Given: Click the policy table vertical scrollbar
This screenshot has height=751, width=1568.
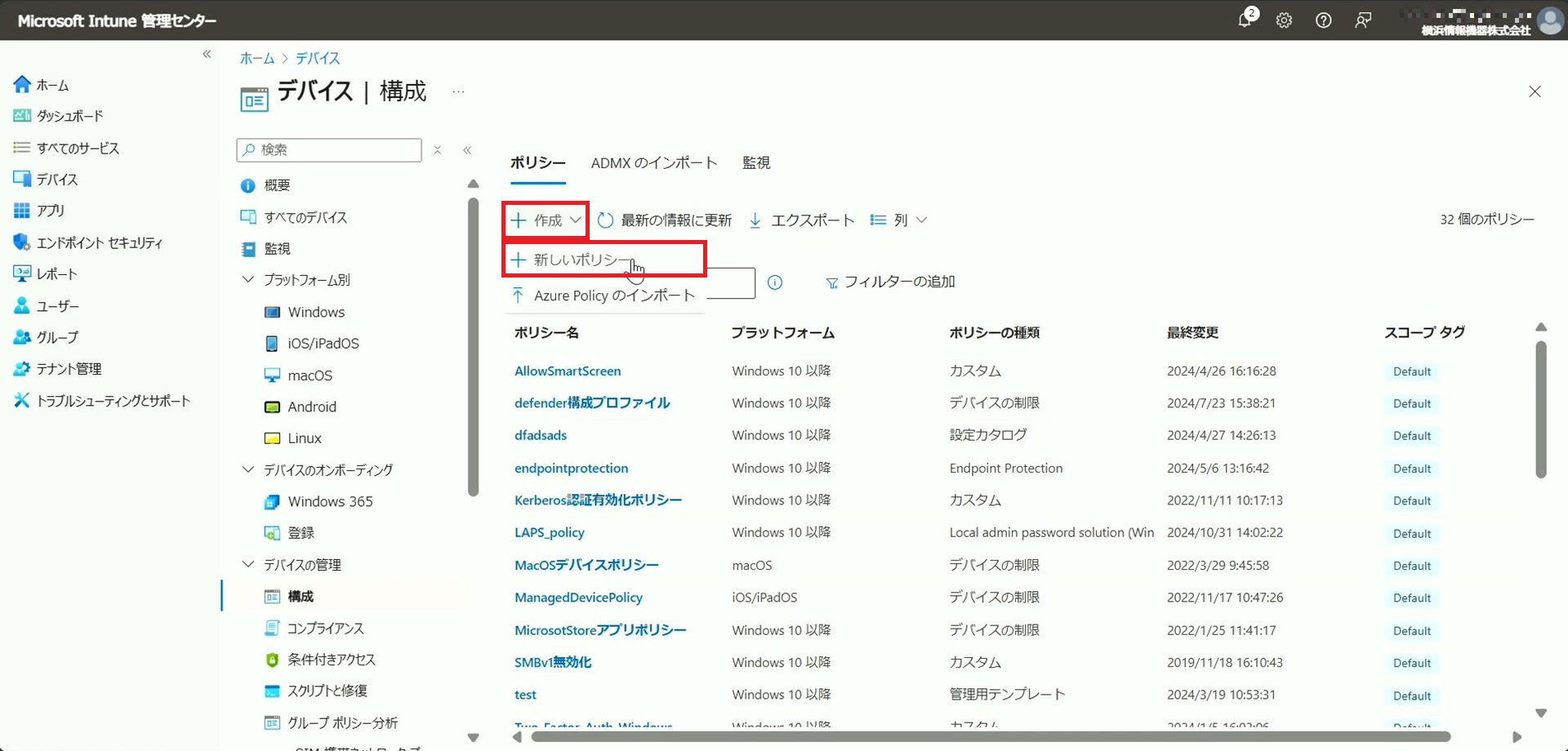Looking at the screenshot, I should pyautogui.click(x=1541, y=410).
